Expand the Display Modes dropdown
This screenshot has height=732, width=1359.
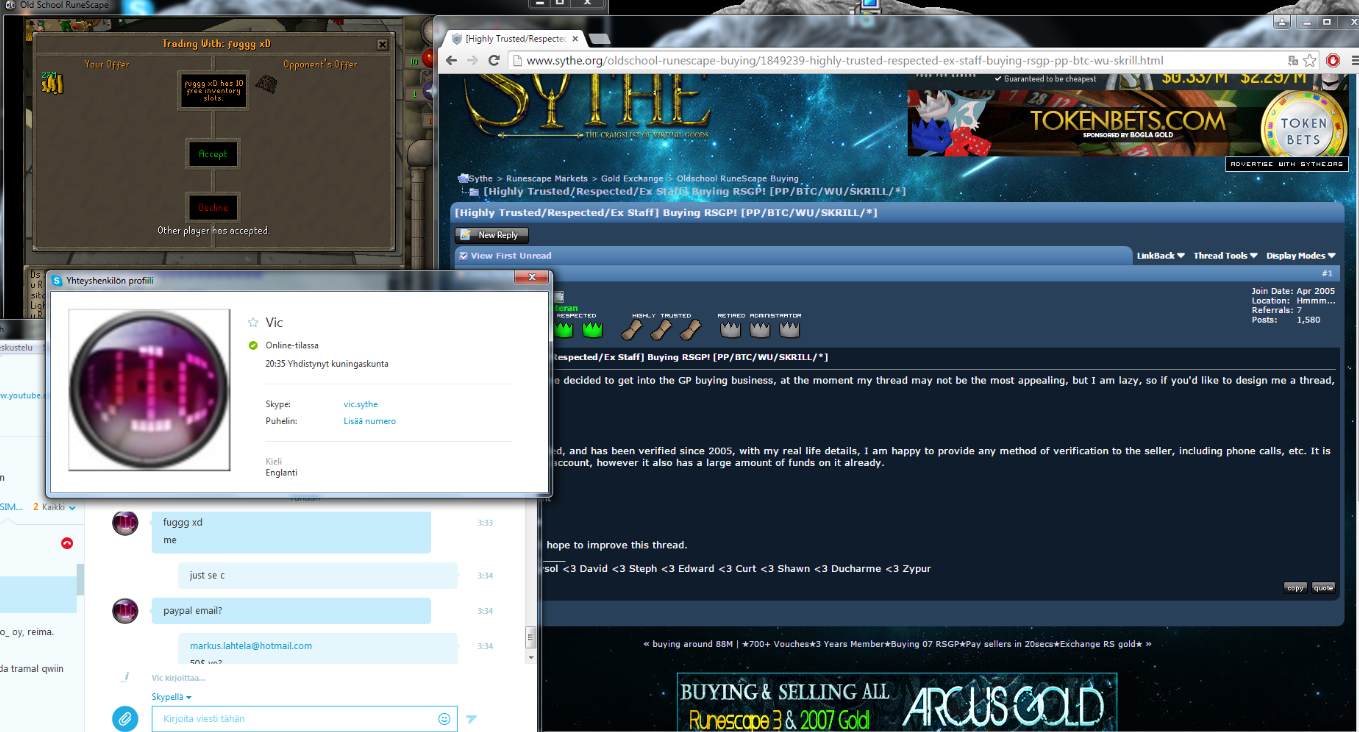point(1301,256)
